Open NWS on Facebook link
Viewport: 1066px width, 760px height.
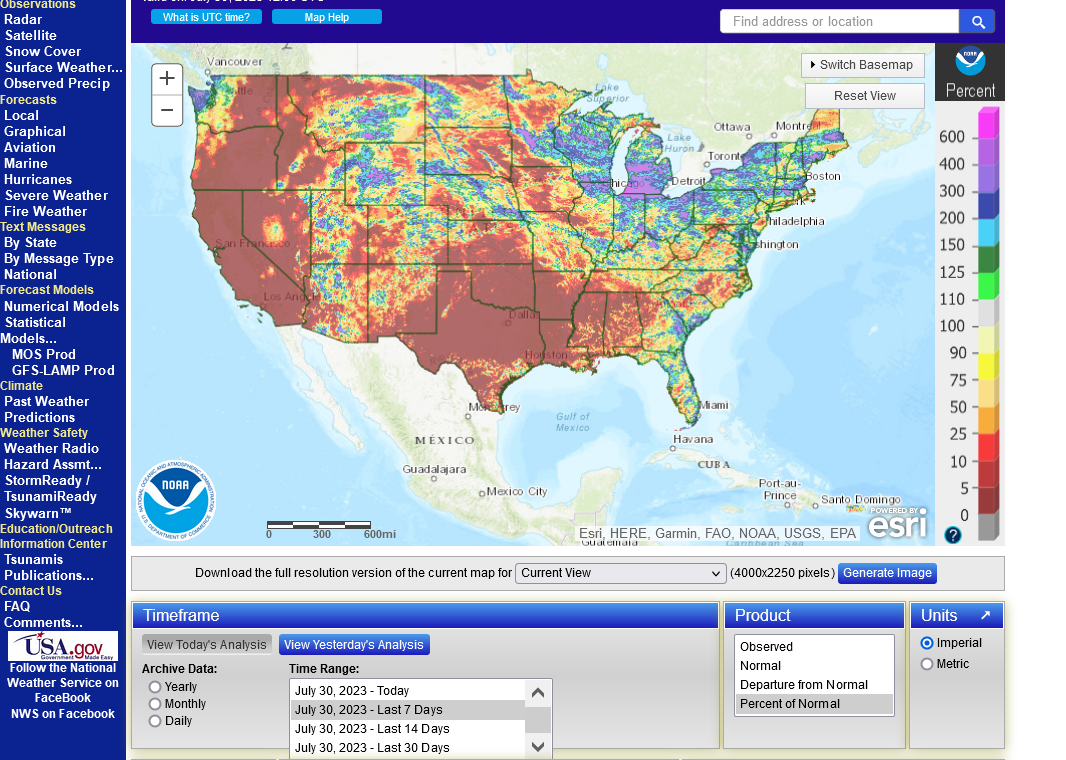63,714
